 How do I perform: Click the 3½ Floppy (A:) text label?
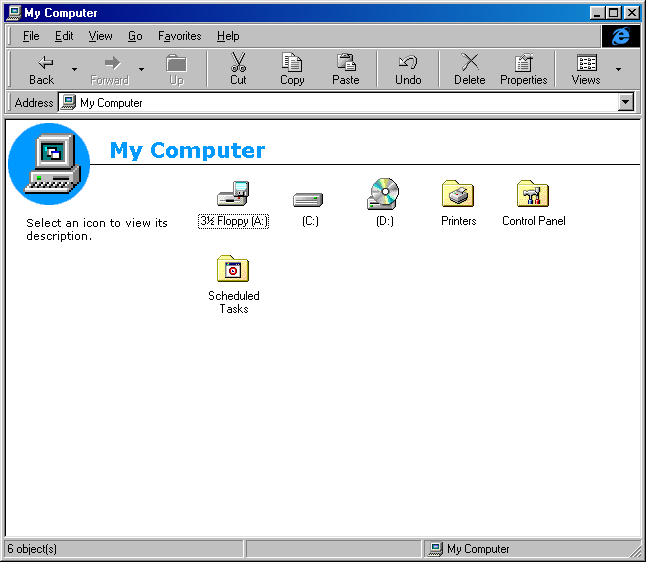[234, 221]
